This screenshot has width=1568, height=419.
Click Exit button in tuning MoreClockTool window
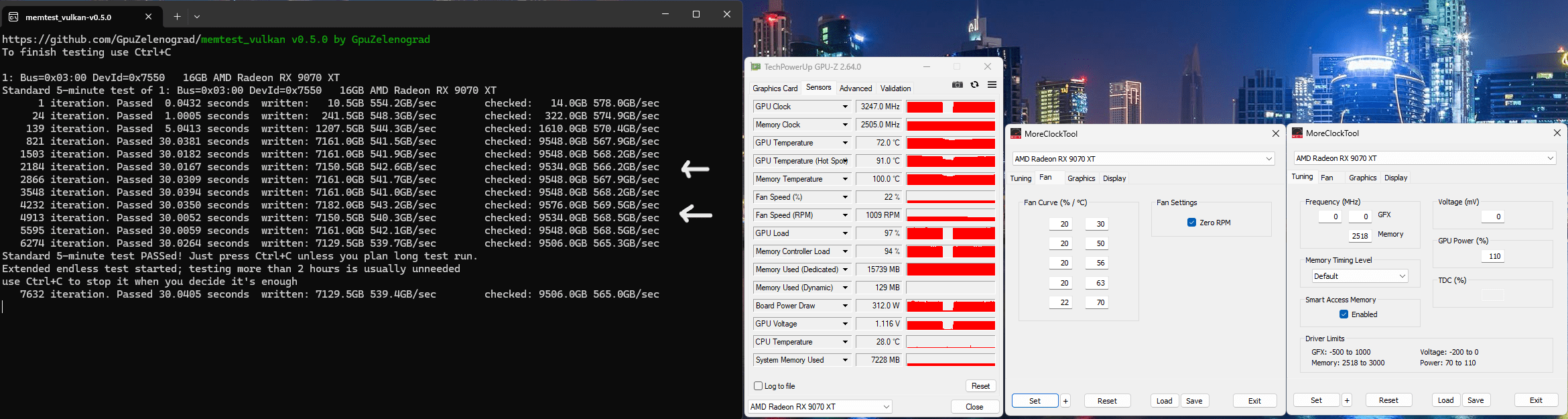1536,400
